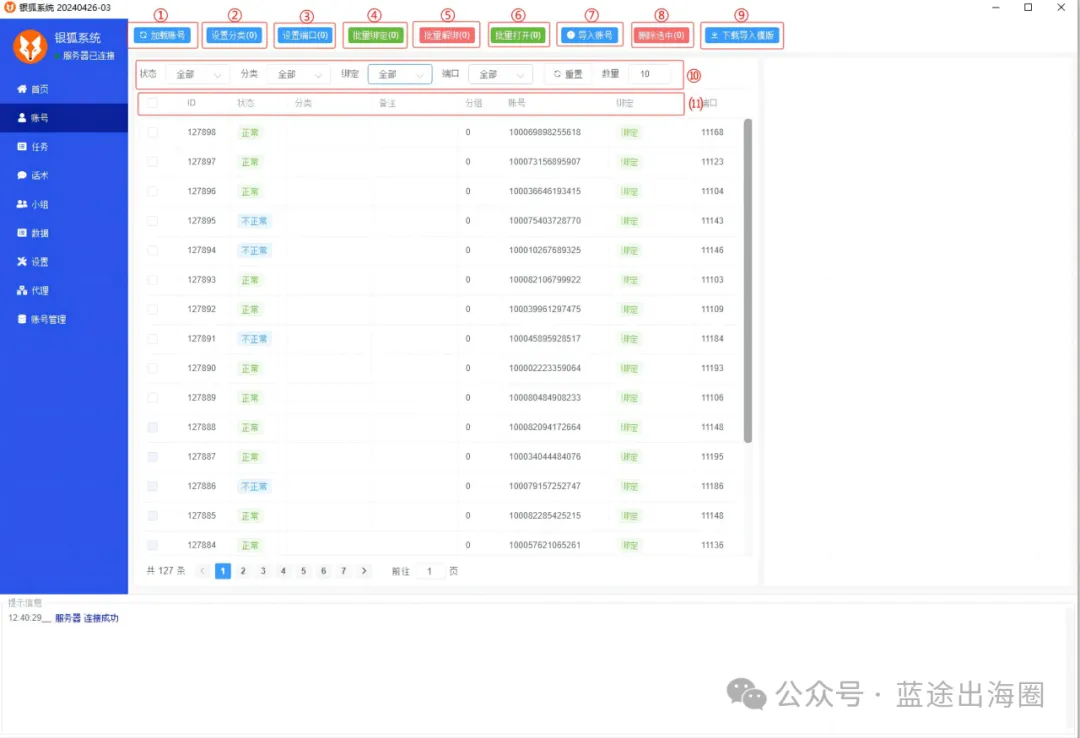The width and height of the screenshot is (1080, 738).
Task: Open the 话术 speech-bubble icon in the sidebar
Action: (22, 176)
